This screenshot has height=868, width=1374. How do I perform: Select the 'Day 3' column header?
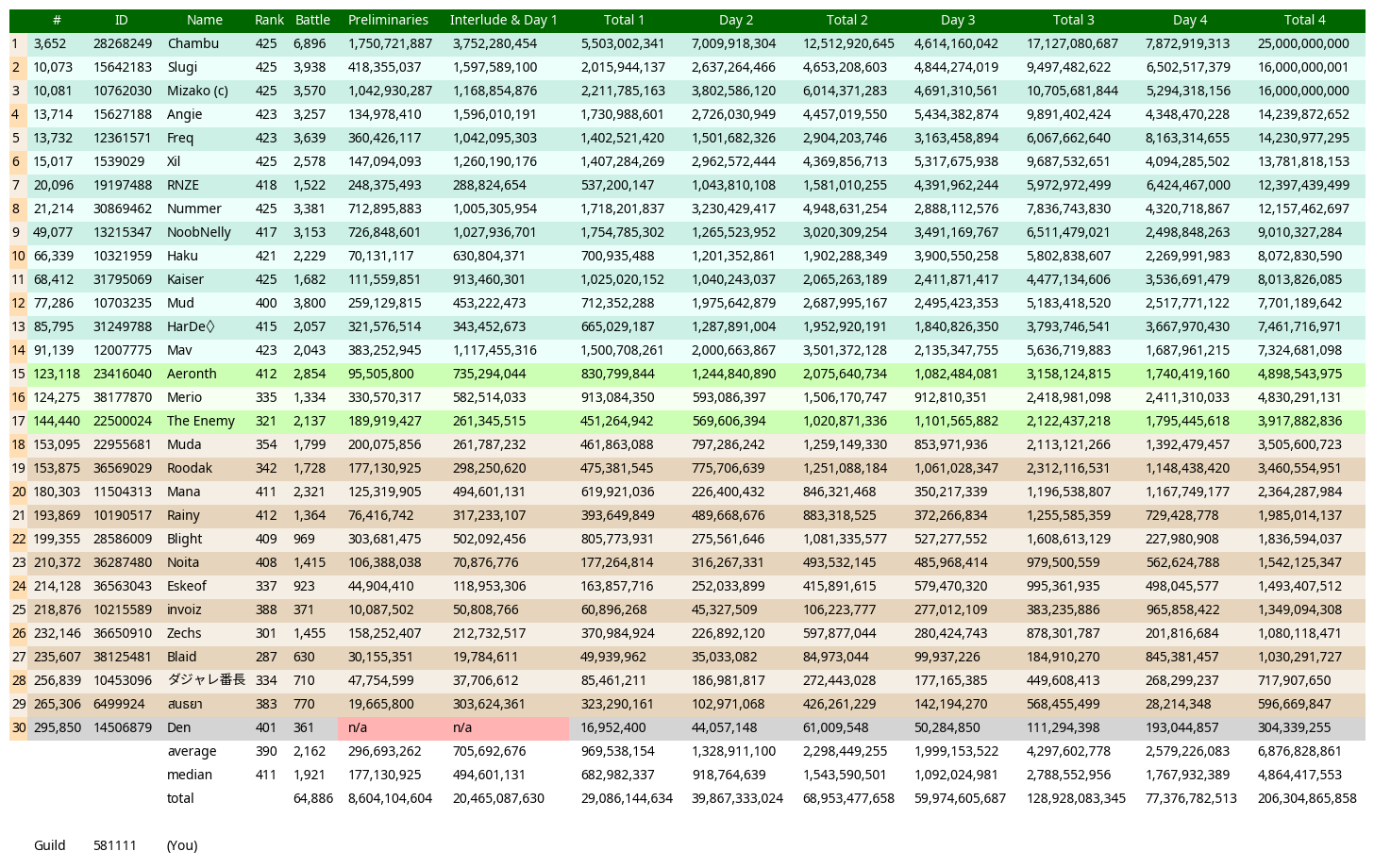(x=958, y=20)
